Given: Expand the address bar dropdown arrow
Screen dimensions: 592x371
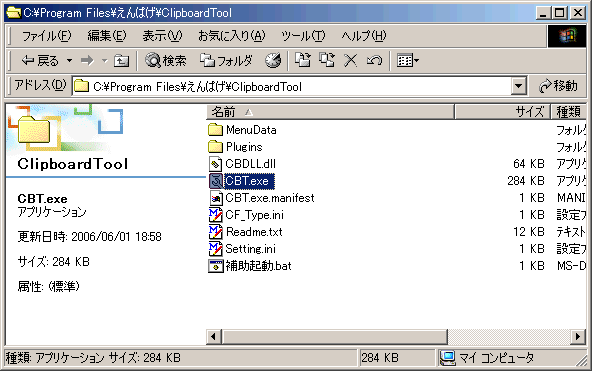Looking at the screenshot, I should [519, 87].
